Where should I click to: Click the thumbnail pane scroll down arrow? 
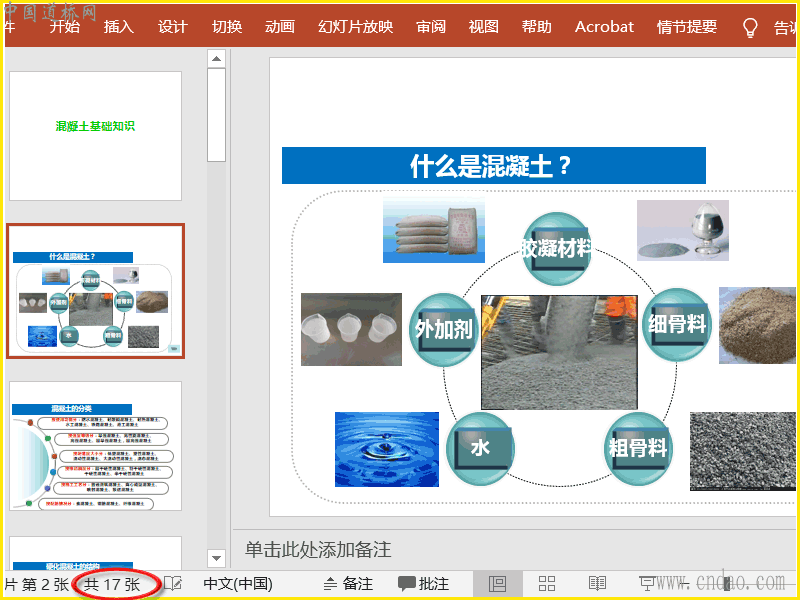coord(216,558)
